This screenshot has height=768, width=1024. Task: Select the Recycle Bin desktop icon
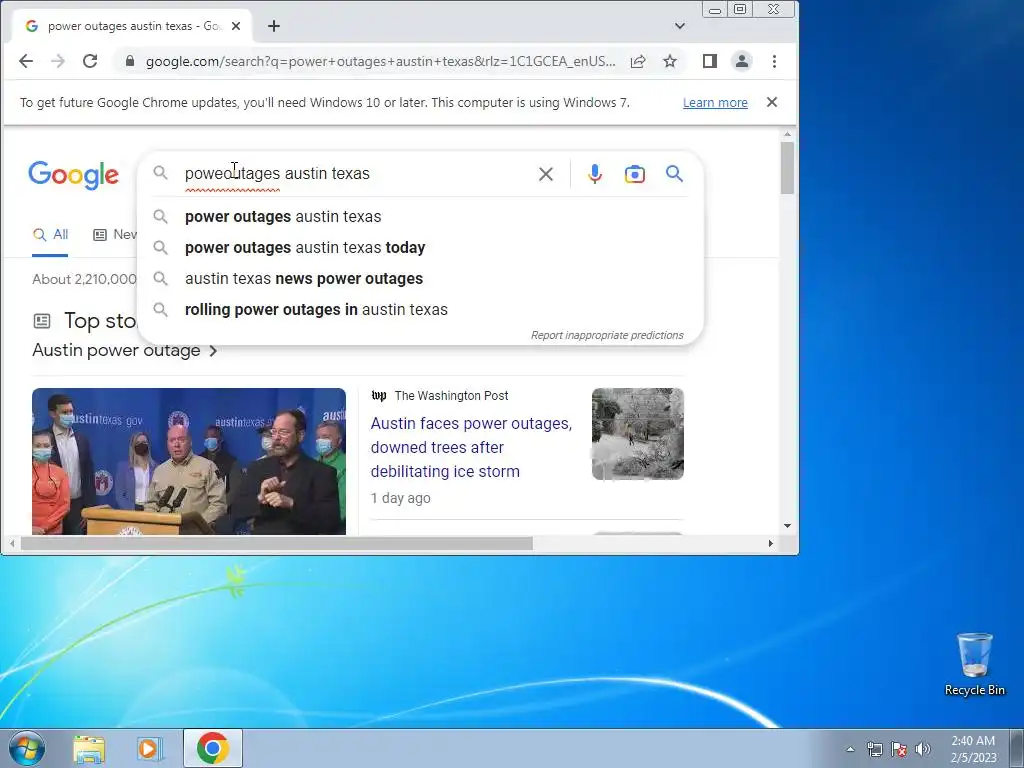pos(974,664)
